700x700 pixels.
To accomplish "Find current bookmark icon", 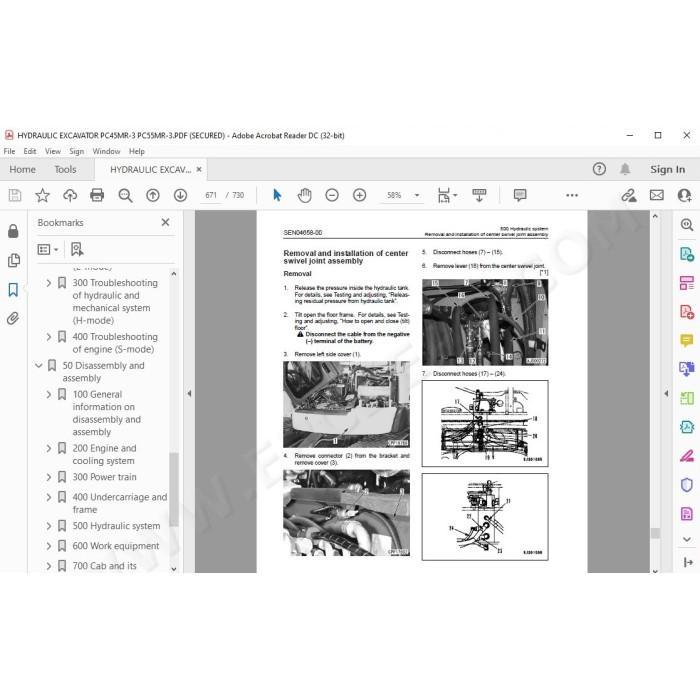I will point(77,249).
